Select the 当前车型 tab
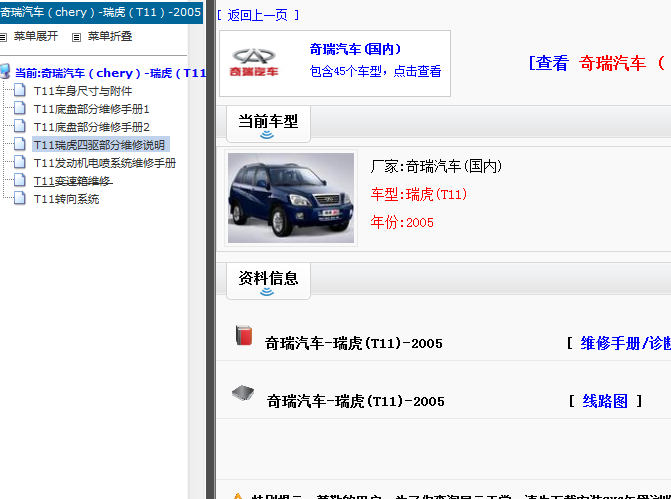Image resolution: width=671 pixels, height=499 pixels. pyautogui.click(x=268, y=124)
